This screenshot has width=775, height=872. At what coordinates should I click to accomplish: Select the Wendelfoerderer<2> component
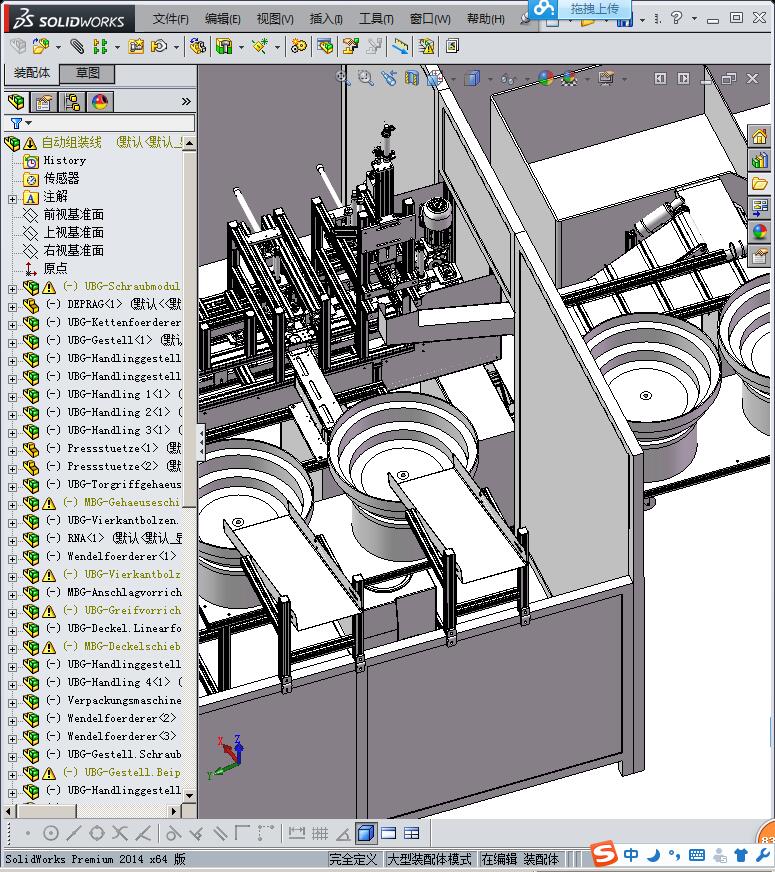122,718
